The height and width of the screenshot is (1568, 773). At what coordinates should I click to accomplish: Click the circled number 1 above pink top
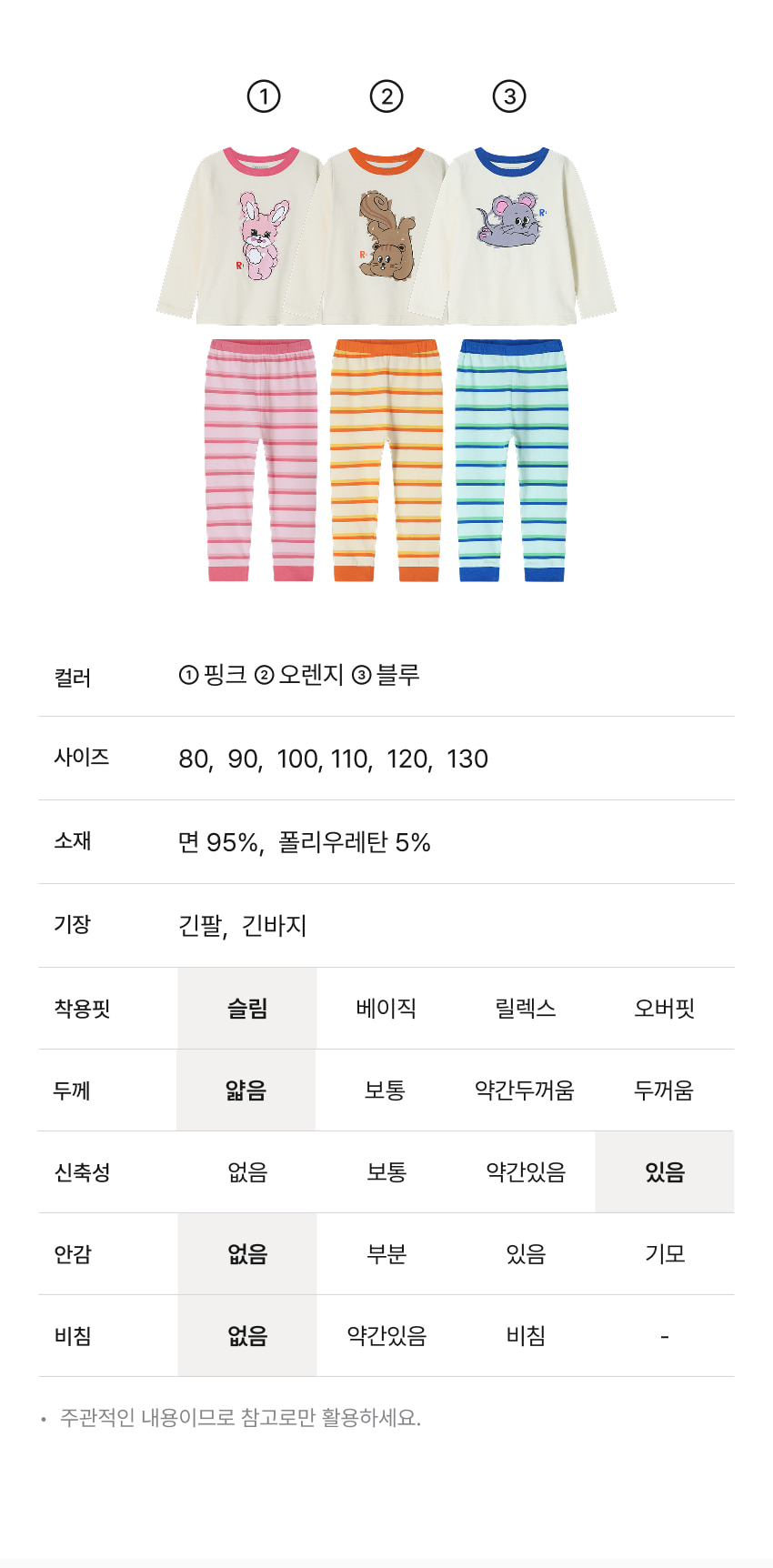264,96
